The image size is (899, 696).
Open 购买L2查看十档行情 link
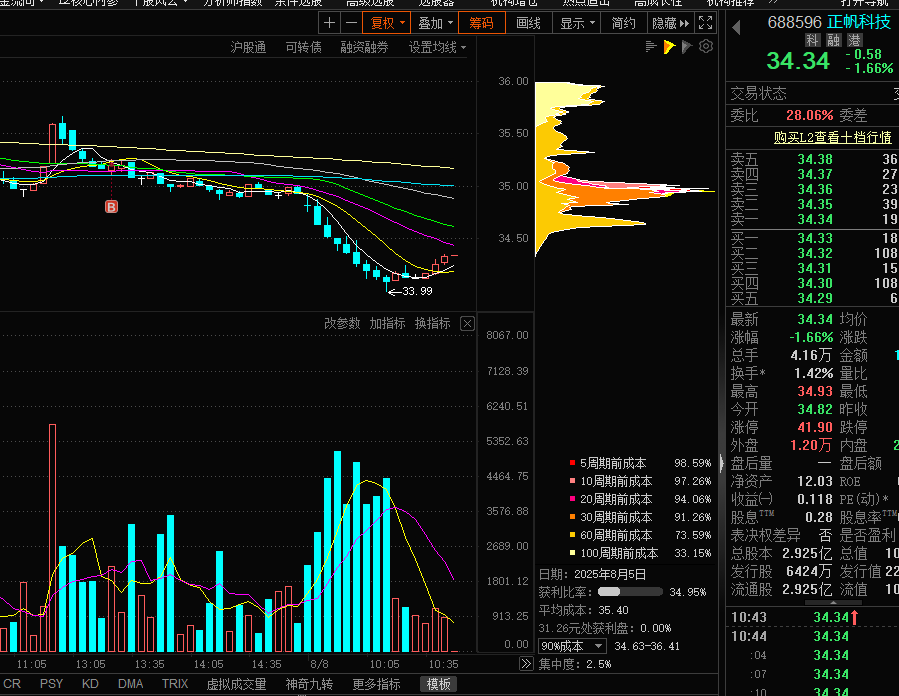[x=832, y=137]
